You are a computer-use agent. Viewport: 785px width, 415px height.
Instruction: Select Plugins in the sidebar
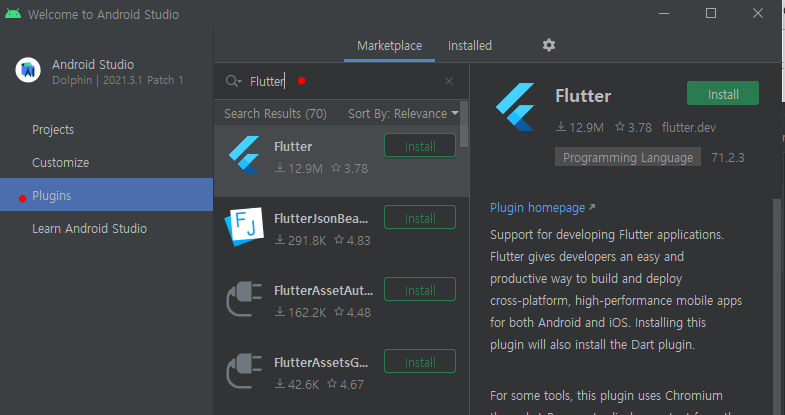pyautogui.click(x=106, y=195)
